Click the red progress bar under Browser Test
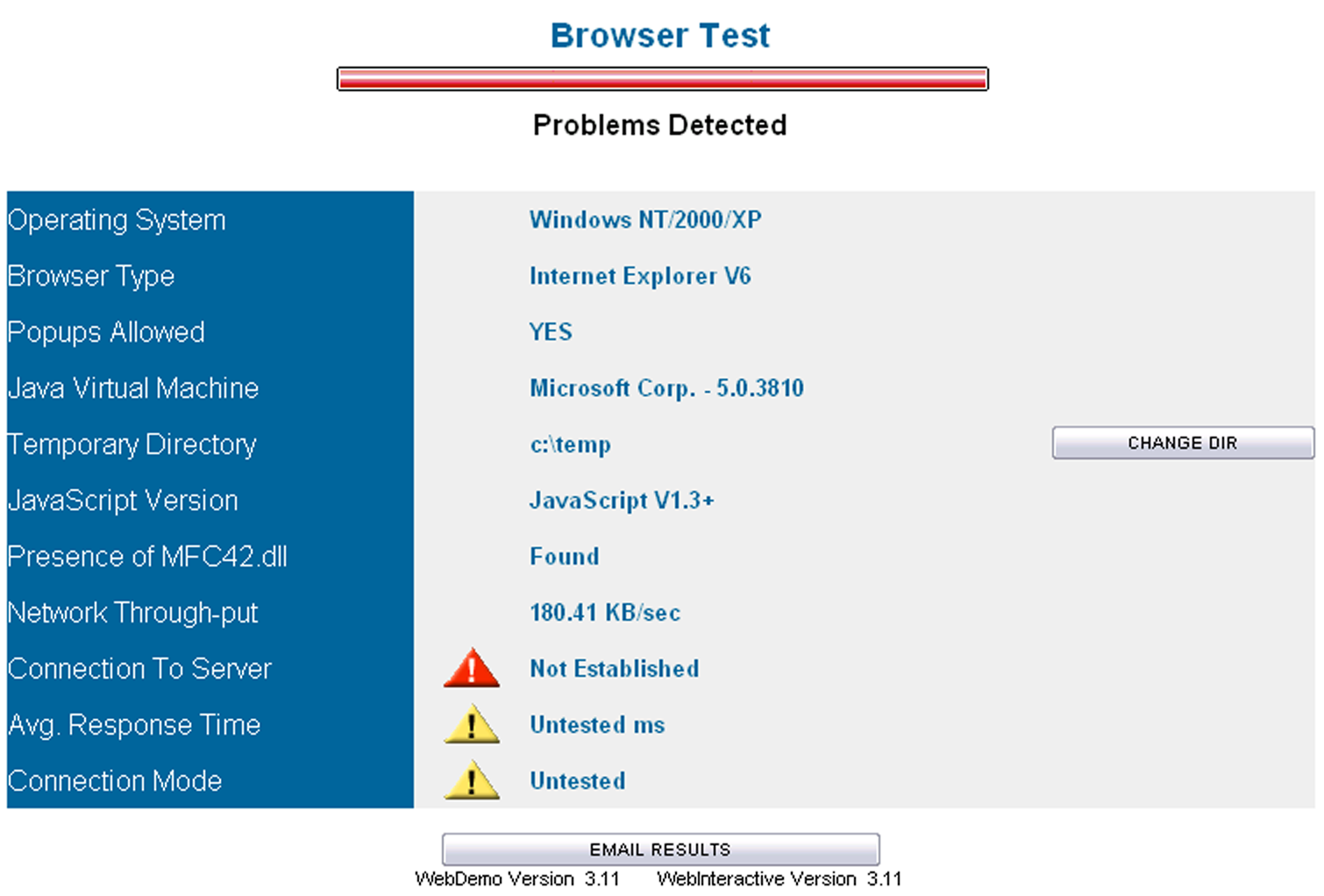This screenshot has height=896, width=1324. pyautogui.click(x=662, y=79)
